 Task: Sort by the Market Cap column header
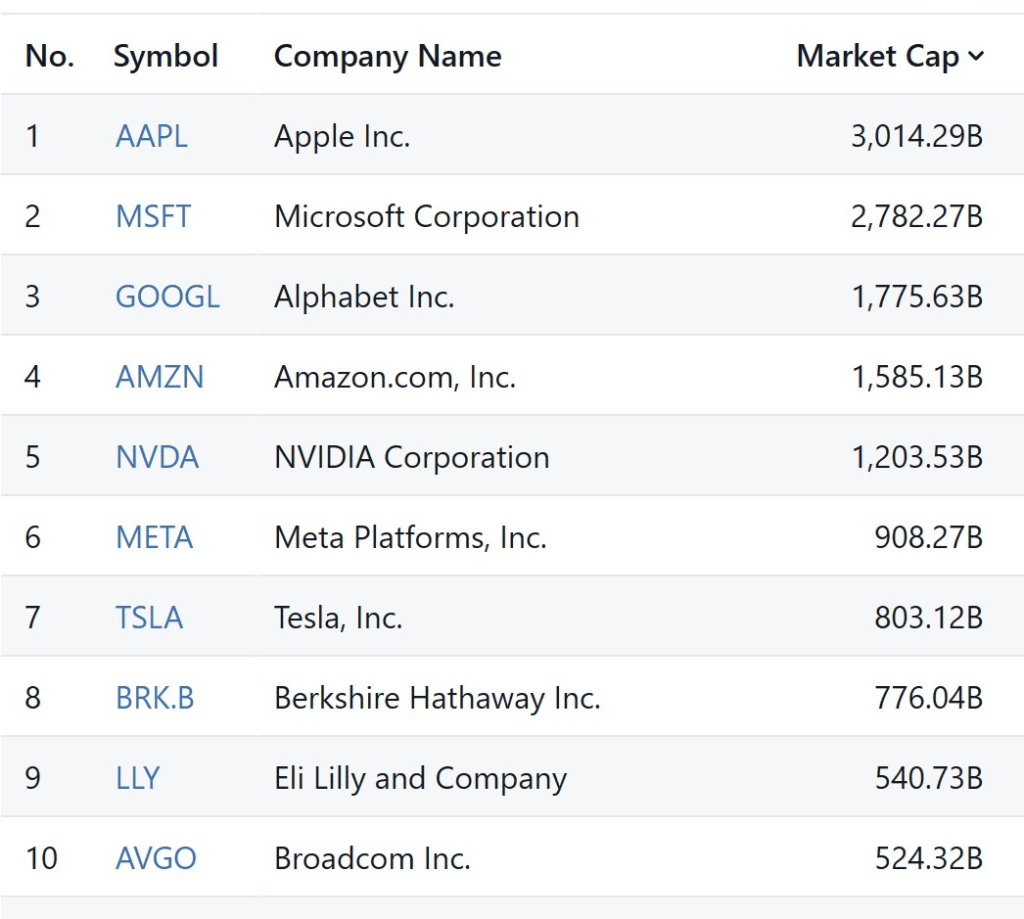[x=877, y=56]
